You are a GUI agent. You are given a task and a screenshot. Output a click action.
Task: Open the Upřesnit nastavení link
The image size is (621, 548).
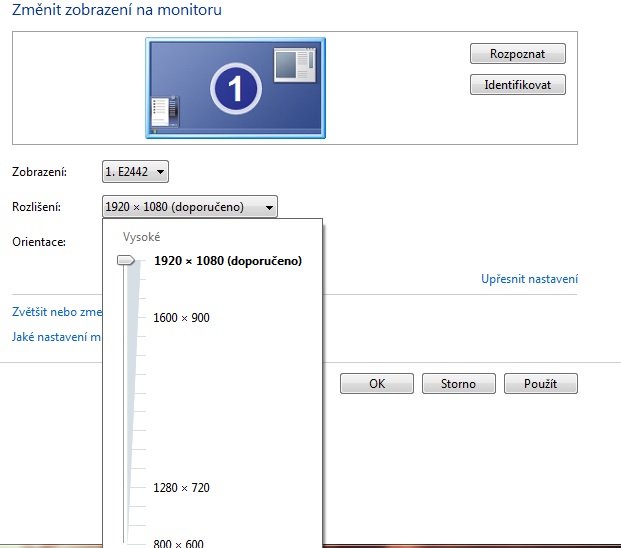(529, 279)
